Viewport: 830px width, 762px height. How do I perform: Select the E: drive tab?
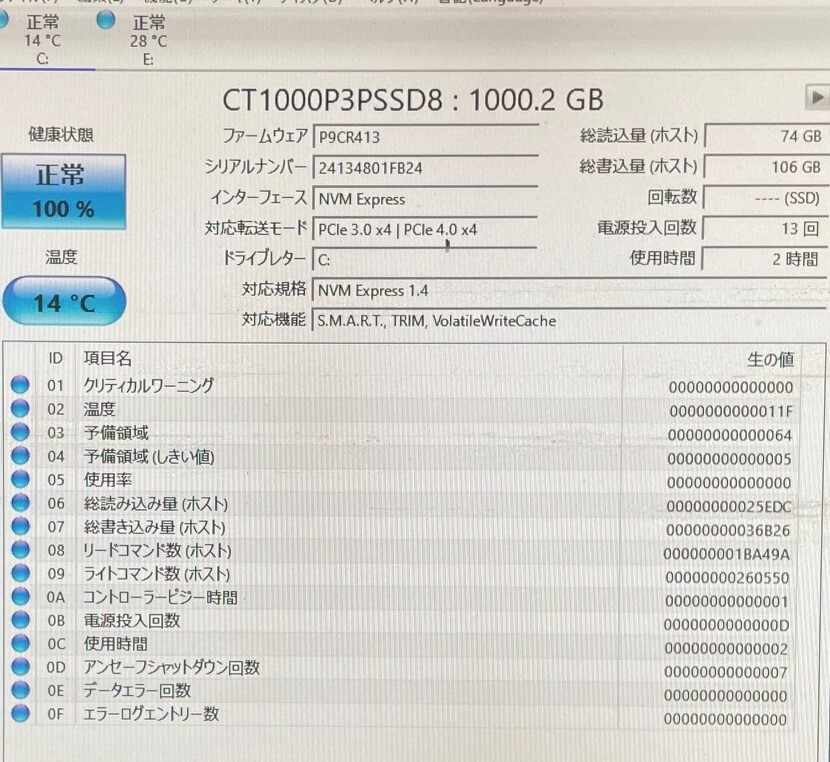pos(148,40)
